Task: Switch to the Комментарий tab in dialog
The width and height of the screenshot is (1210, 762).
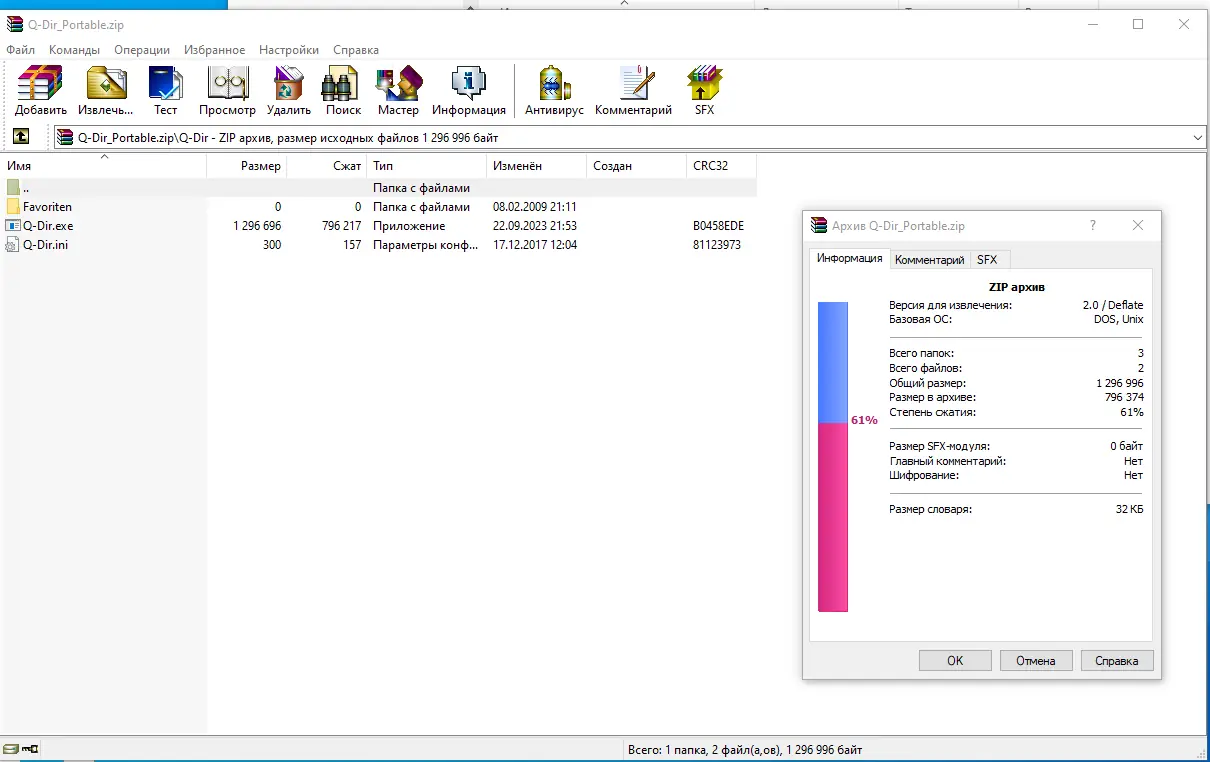Action: coord(930,260)
